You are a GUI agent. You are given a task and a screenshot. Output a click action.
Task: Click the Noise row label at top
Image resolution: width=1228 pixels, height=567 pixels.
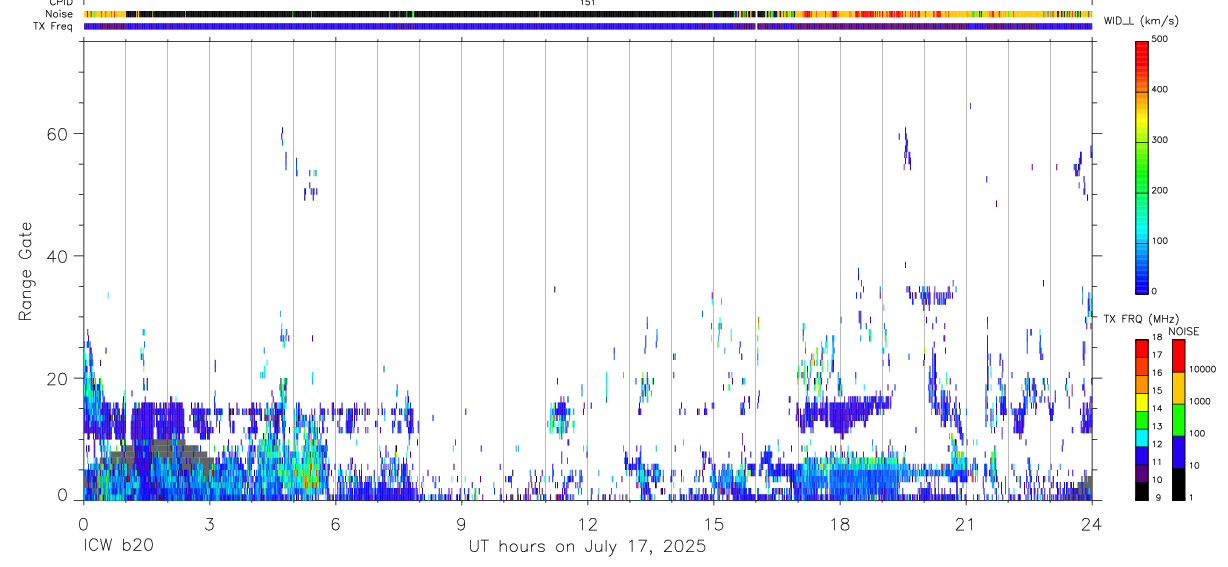pyautogui.click(x=60, y=14)
